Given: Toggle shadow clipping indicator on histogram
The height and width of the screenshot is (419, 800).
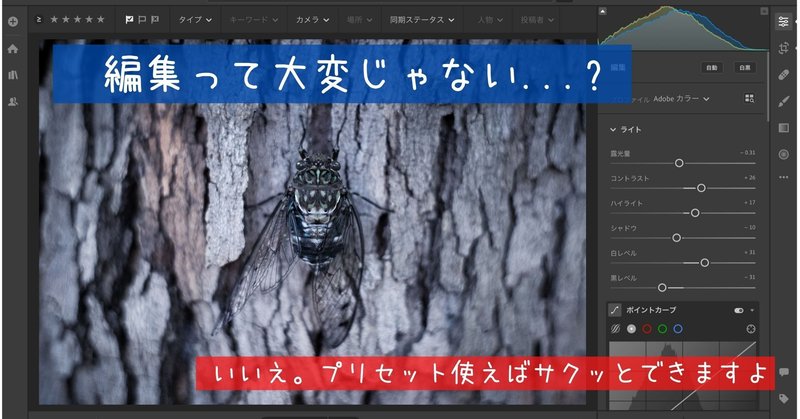Looking at the screenshot, I should click(x=603, y=11).
